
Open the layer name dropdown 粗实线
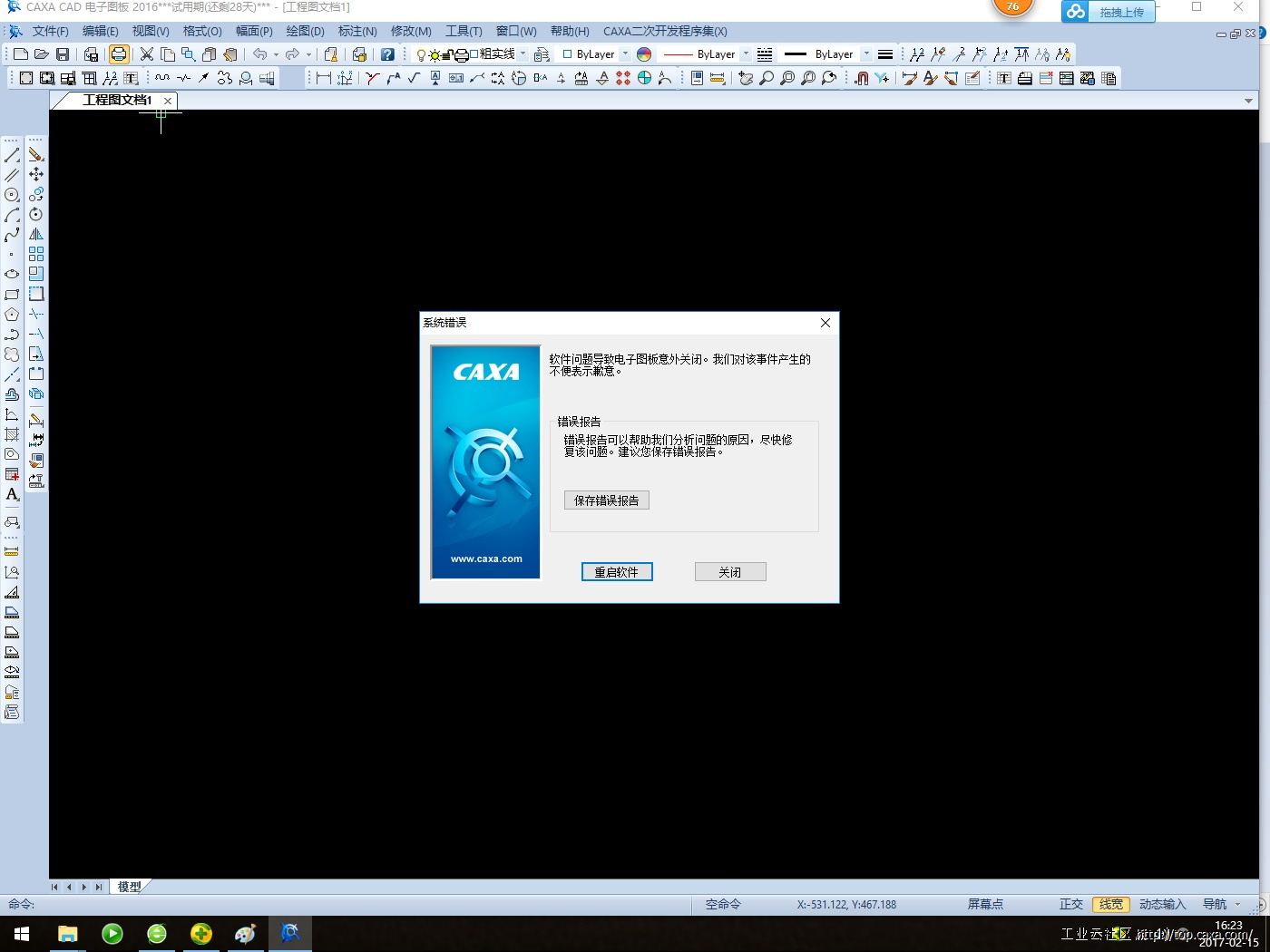[523, 54]
